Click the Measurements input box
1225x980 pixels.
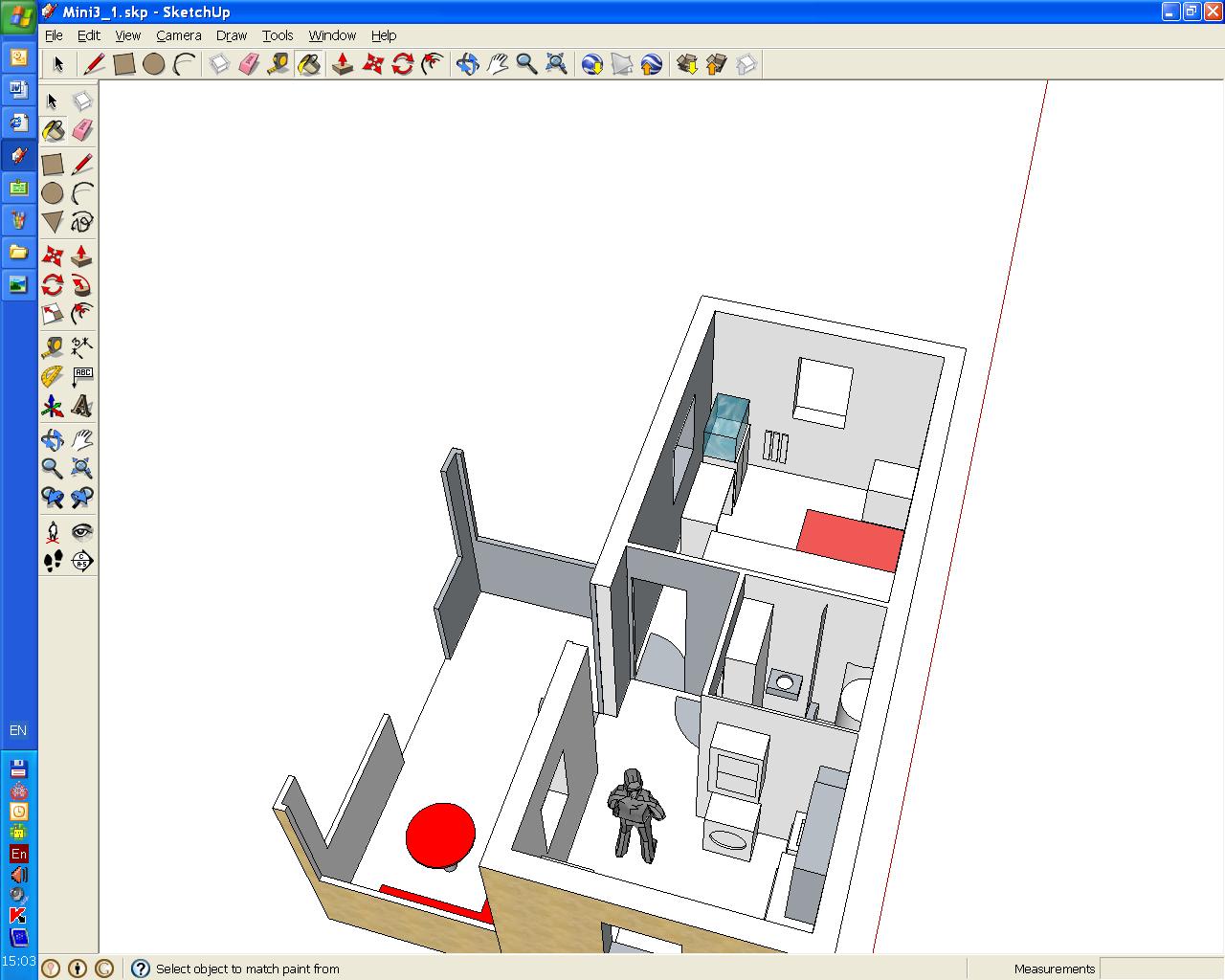pos(1161,969)
